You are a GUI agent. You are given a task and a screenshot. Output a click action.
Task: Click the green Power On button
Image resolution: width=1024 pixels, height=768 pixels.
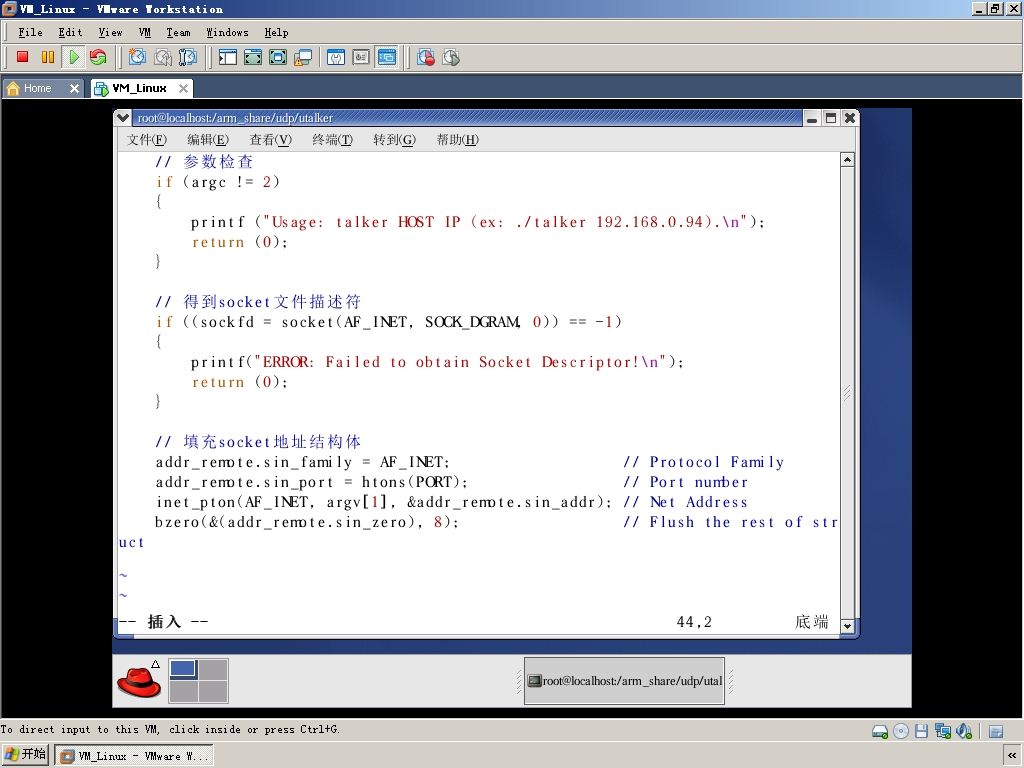[x=74, y=57]
